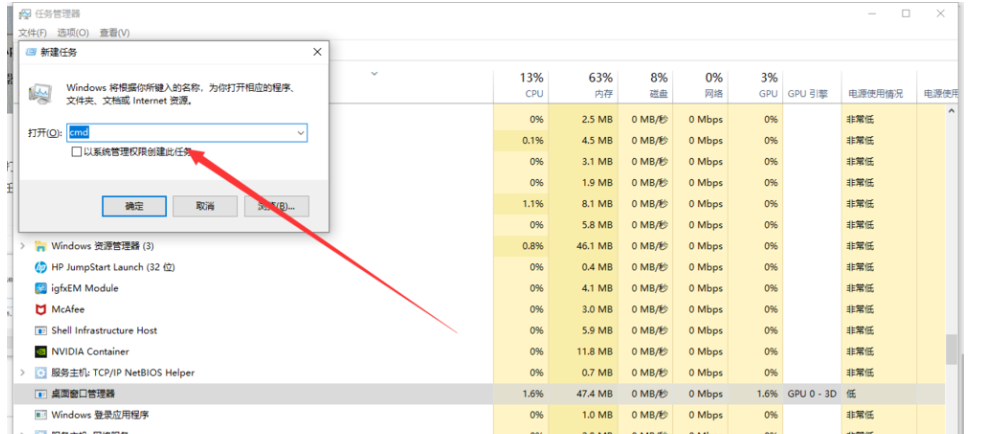
Task: Click the 浏览(B)... button
Action: click(x=277, y=206)
